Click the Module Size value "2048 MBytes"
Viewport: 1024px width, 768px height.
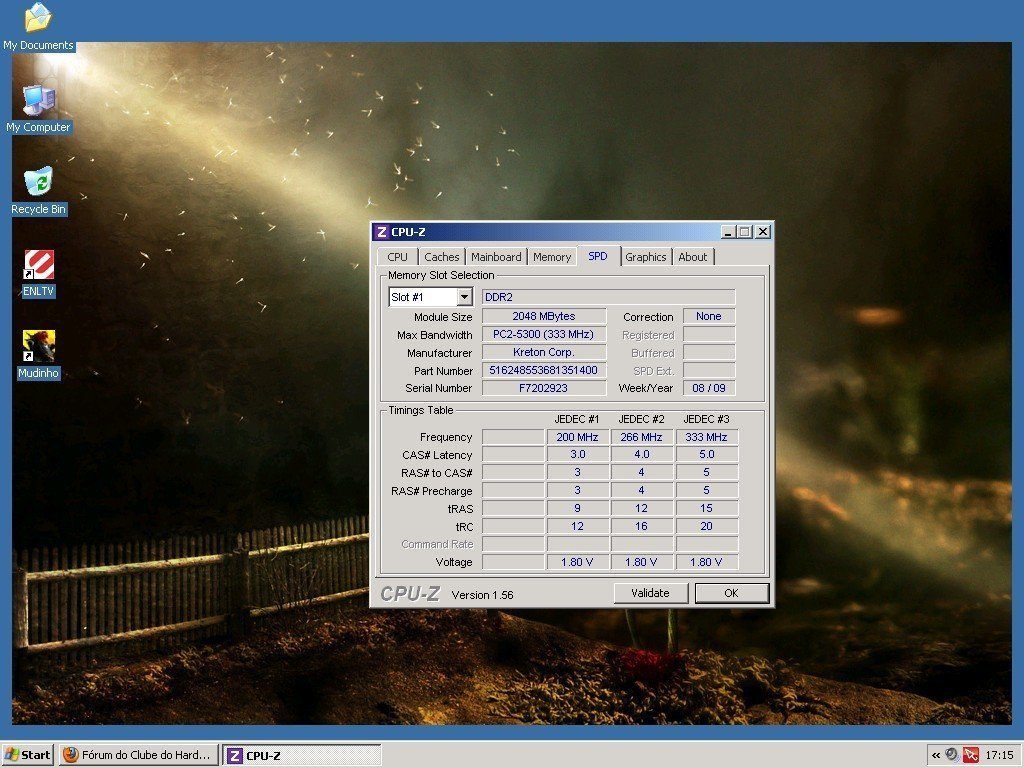(x=544, y=316)
